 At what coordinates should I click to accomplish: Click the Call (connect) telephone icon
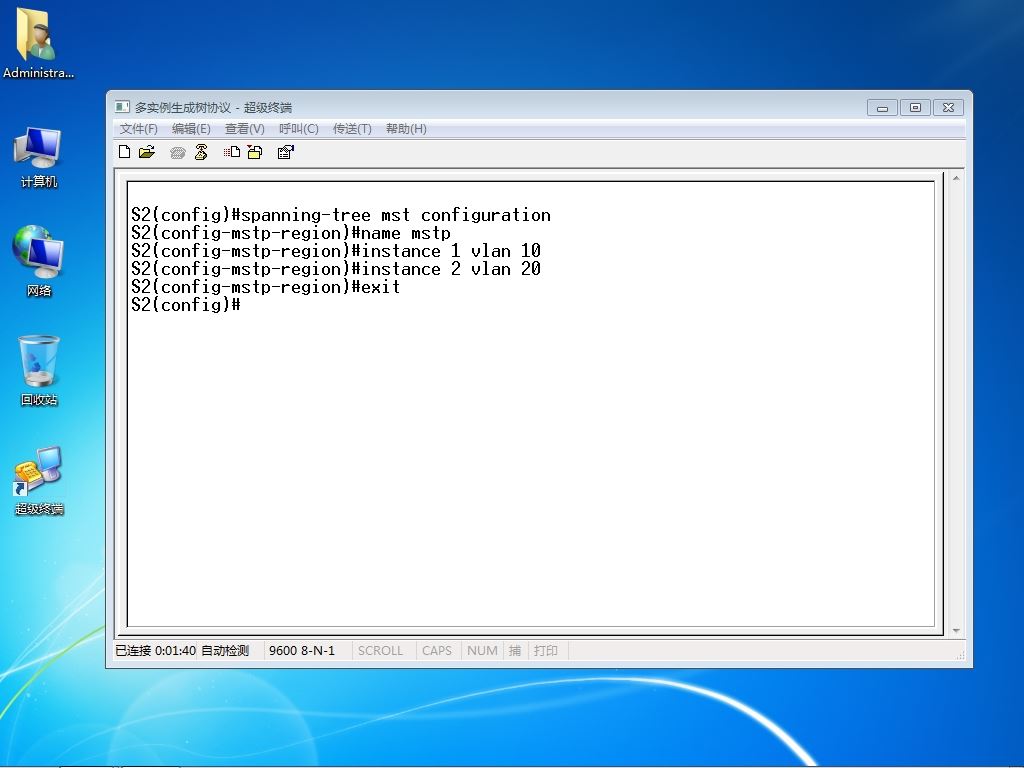[x=178, y=153]
